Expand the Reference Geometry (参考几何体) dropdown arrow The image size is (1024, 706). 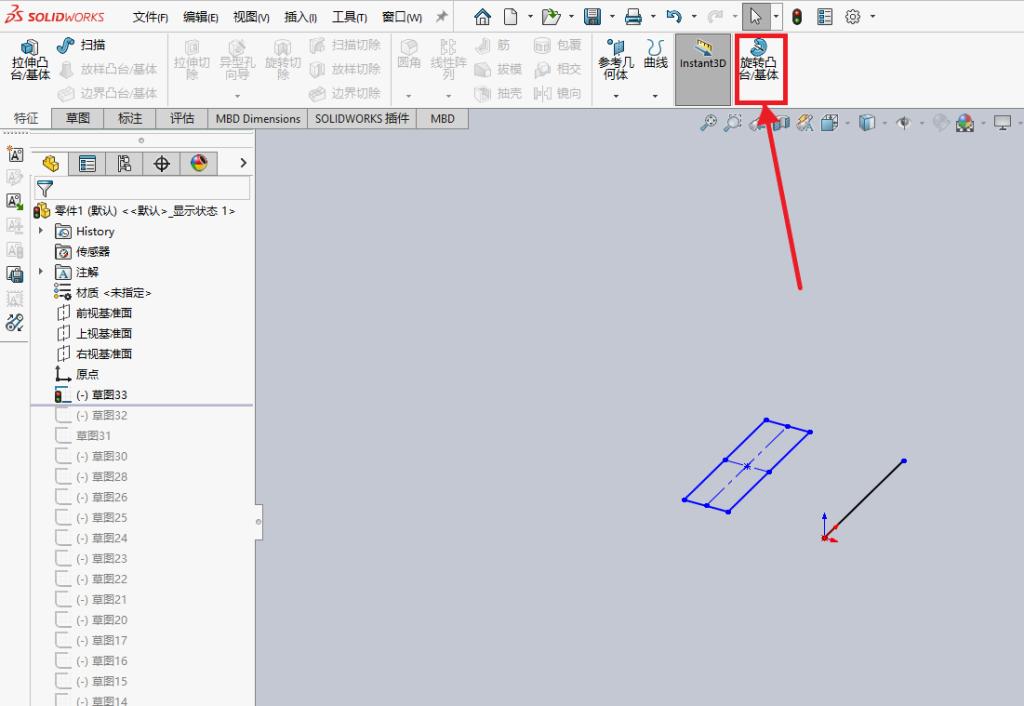click(616, 96)
